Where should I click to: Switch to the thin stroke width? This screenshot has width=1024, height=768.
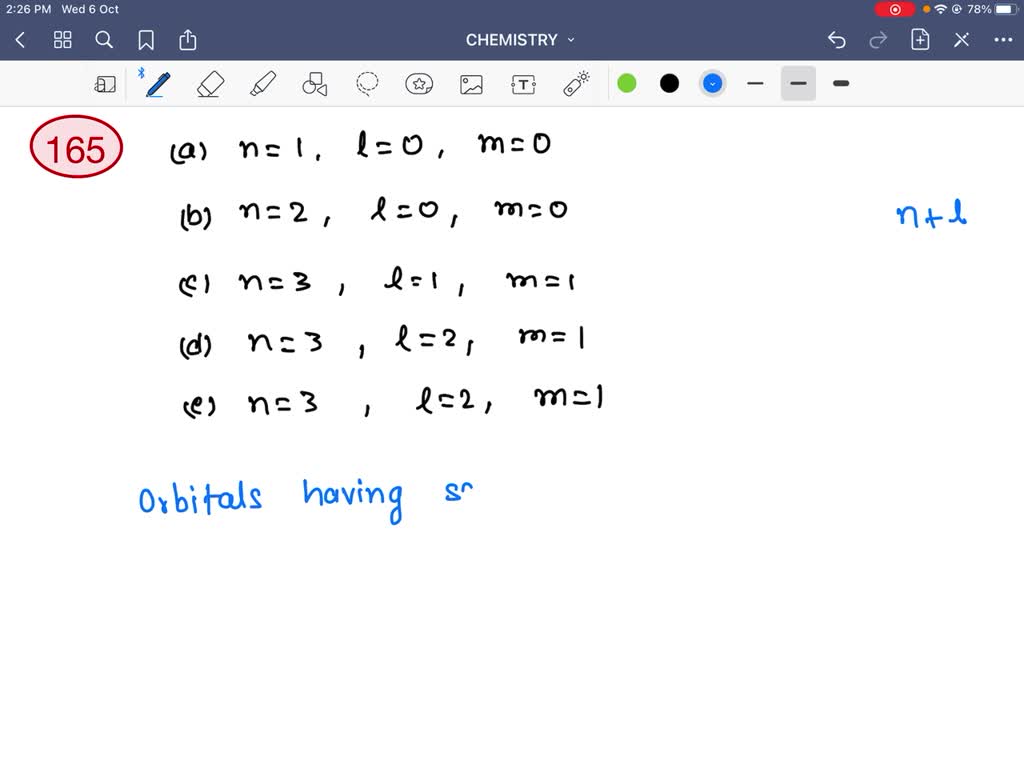pyautogui.click(x=755, y=83)
